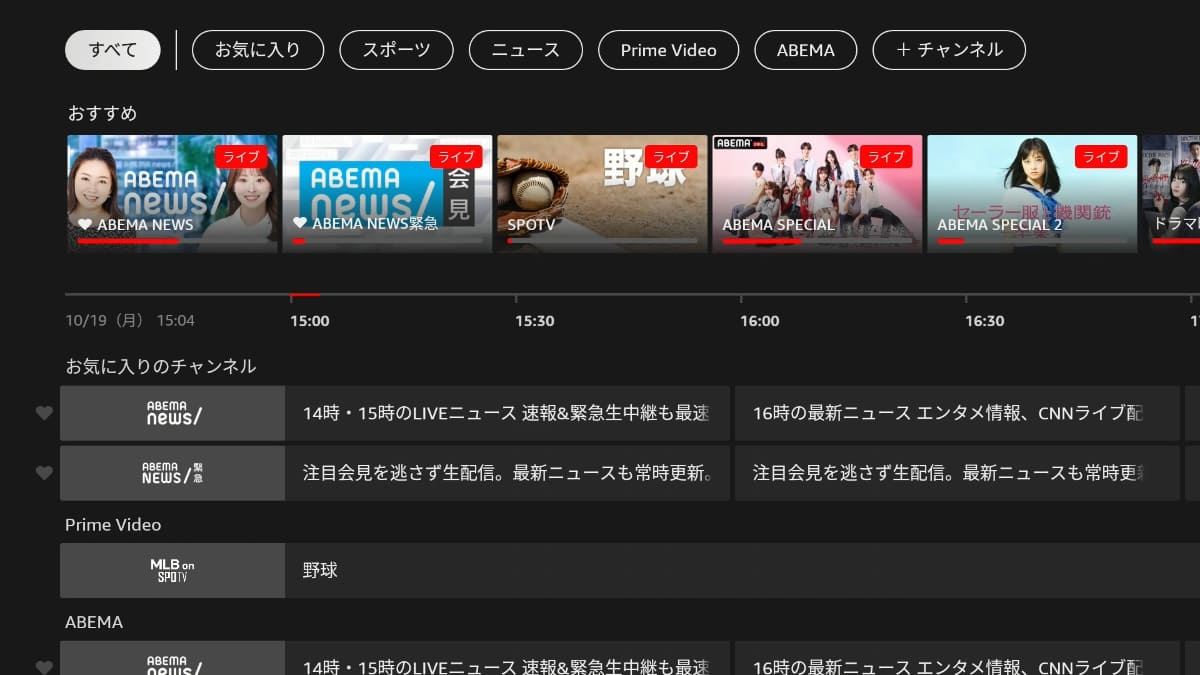The width and height of the screenshot is (1200, 675).
Task: Click the お気に入りのチャンネル section heading
Action: [x=161, y=366]
